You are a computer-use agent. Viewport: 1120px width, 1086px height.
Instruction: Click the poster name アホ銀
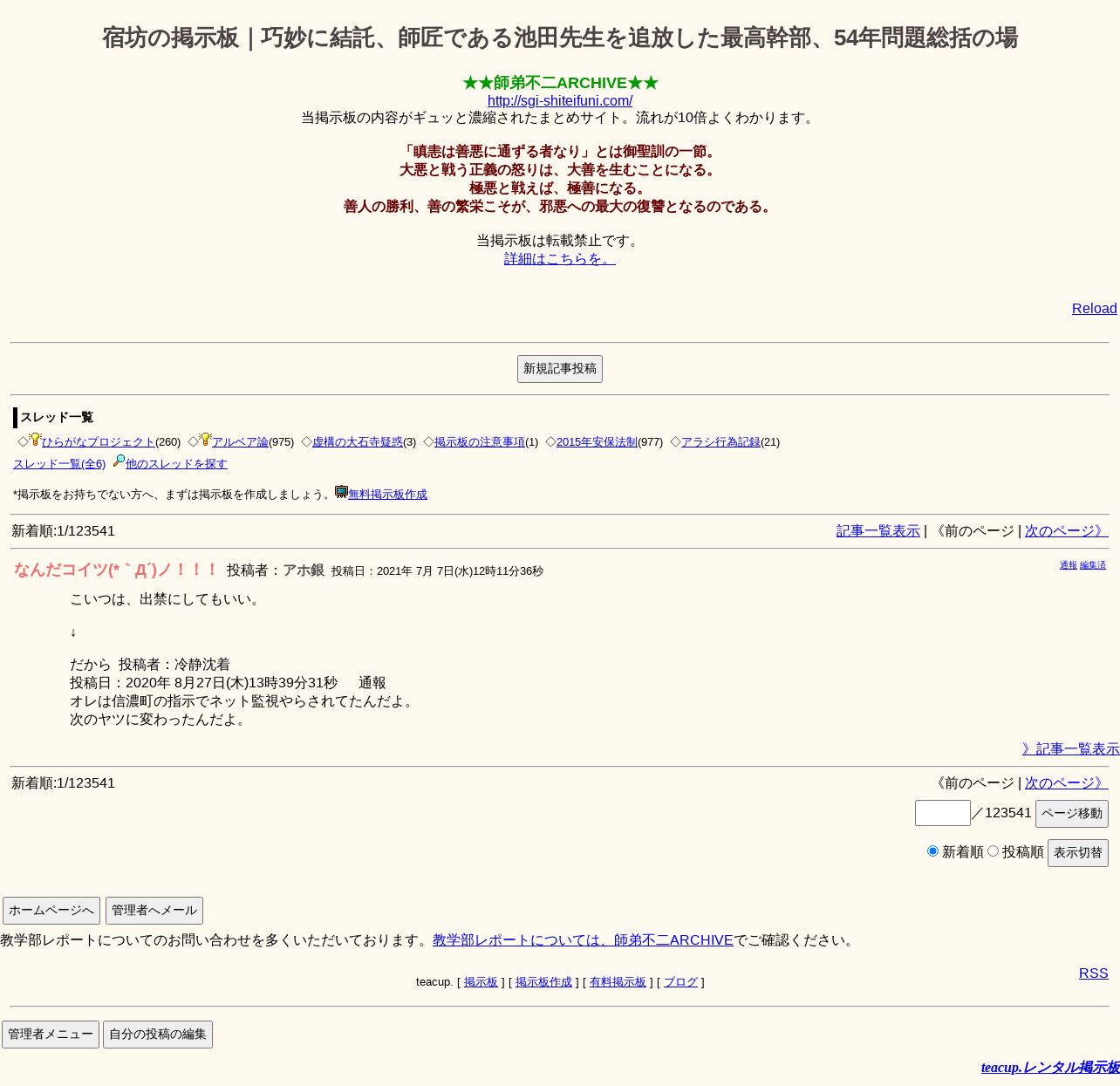304,570
